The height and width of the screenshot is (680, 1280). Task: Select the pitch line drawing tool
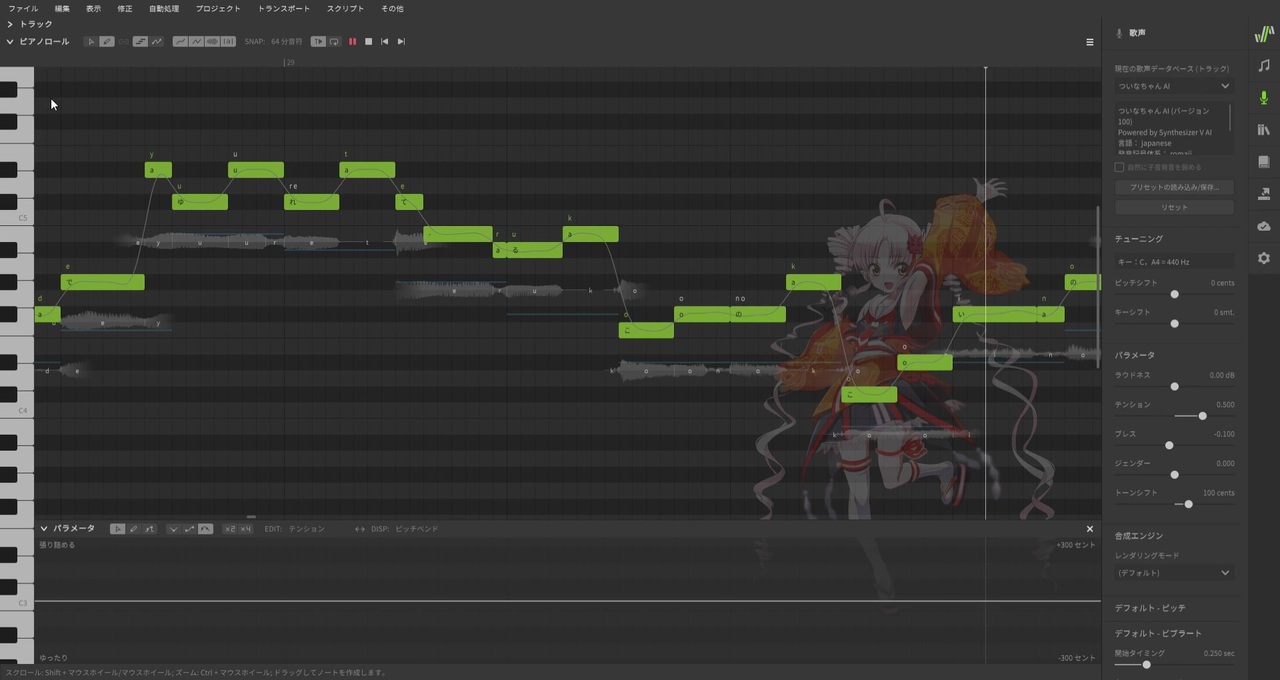pos(157,42)
